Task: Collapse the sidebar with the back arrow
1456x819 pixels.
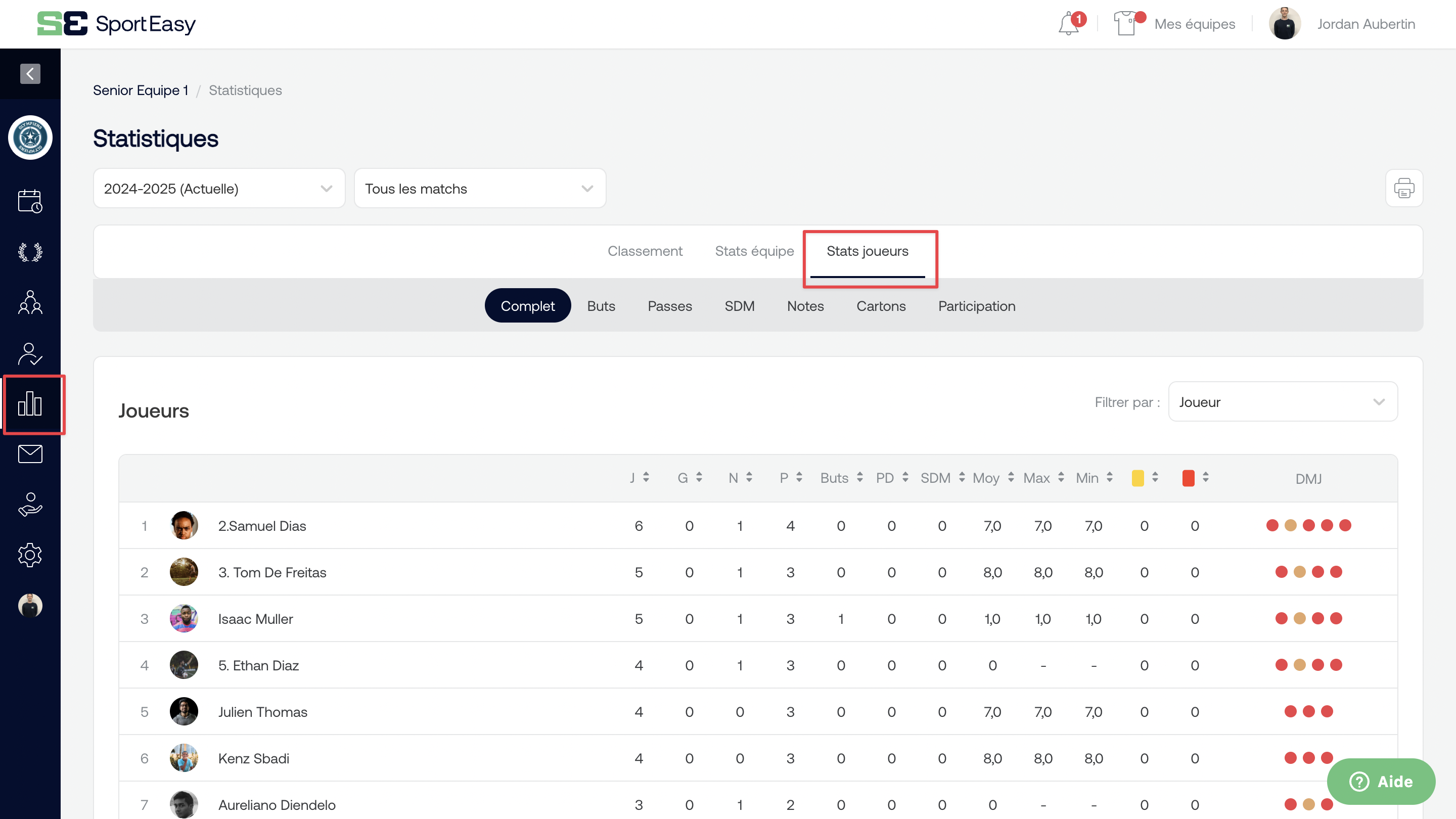Action: tap(30, 73)
